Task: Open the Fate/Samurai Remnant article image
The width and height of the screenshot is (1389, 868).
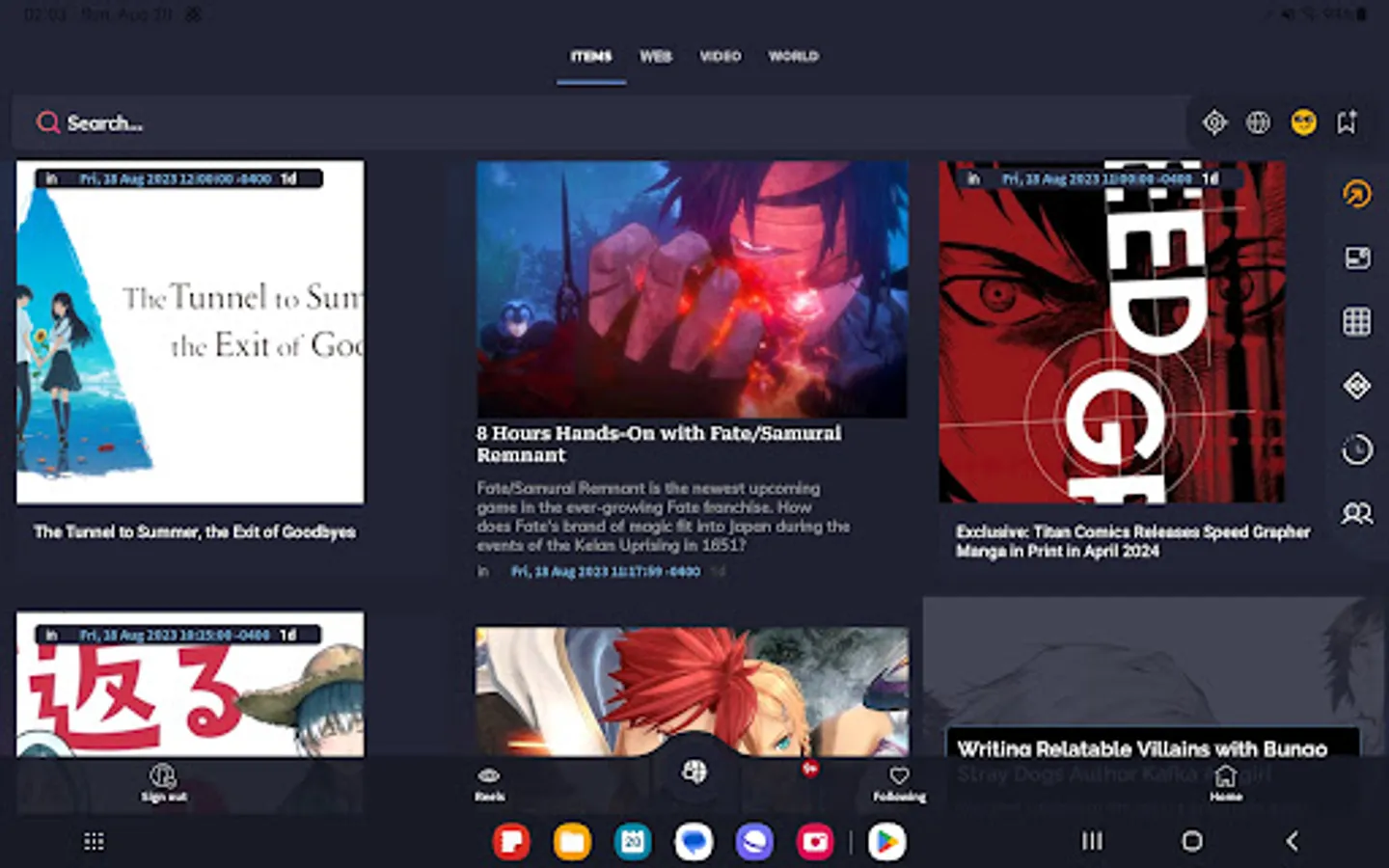Action: pyautogui.click(x=692, y=288)
